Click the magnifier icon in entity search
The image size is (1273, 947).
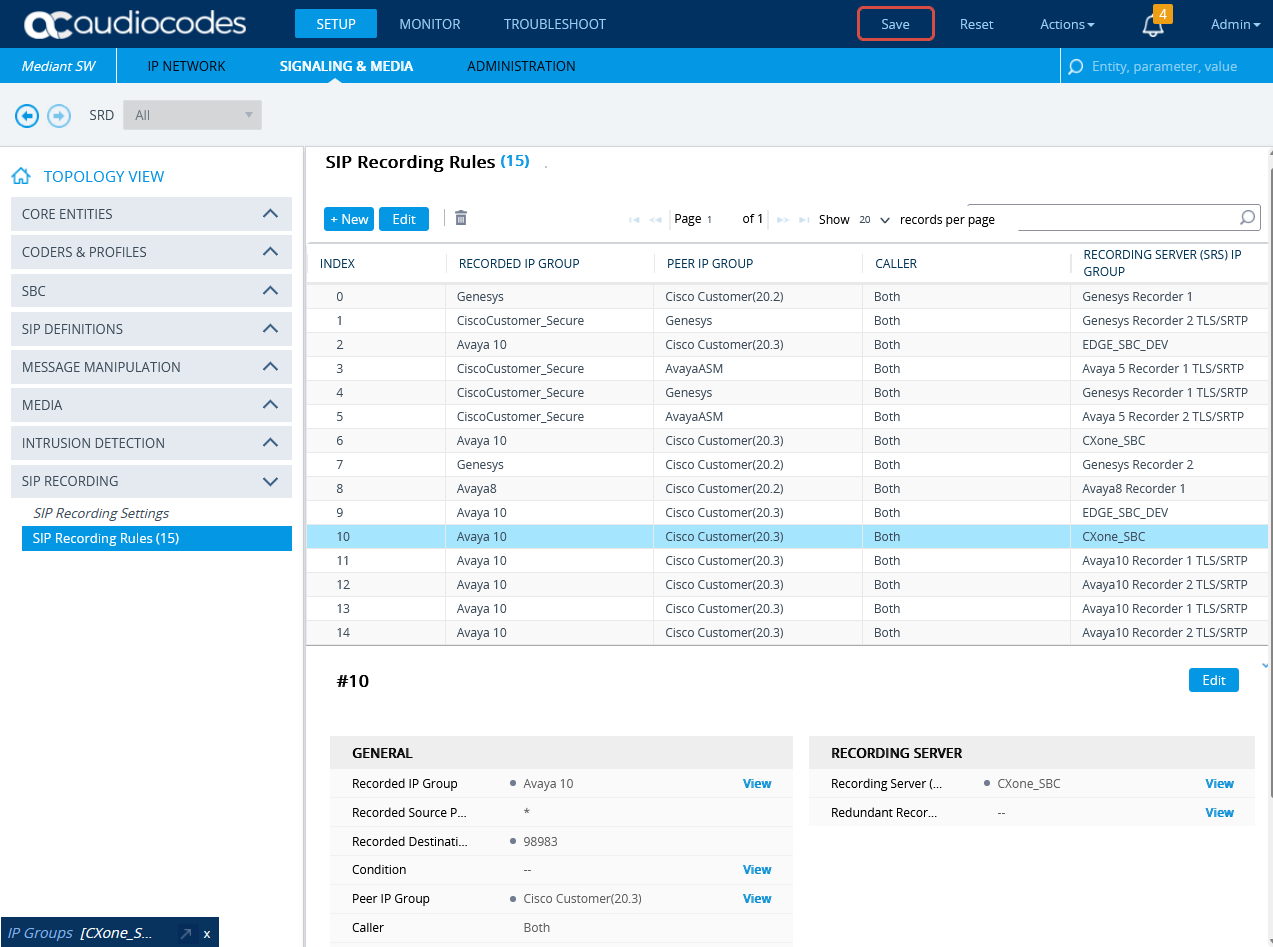click(x=1076, y=67)
